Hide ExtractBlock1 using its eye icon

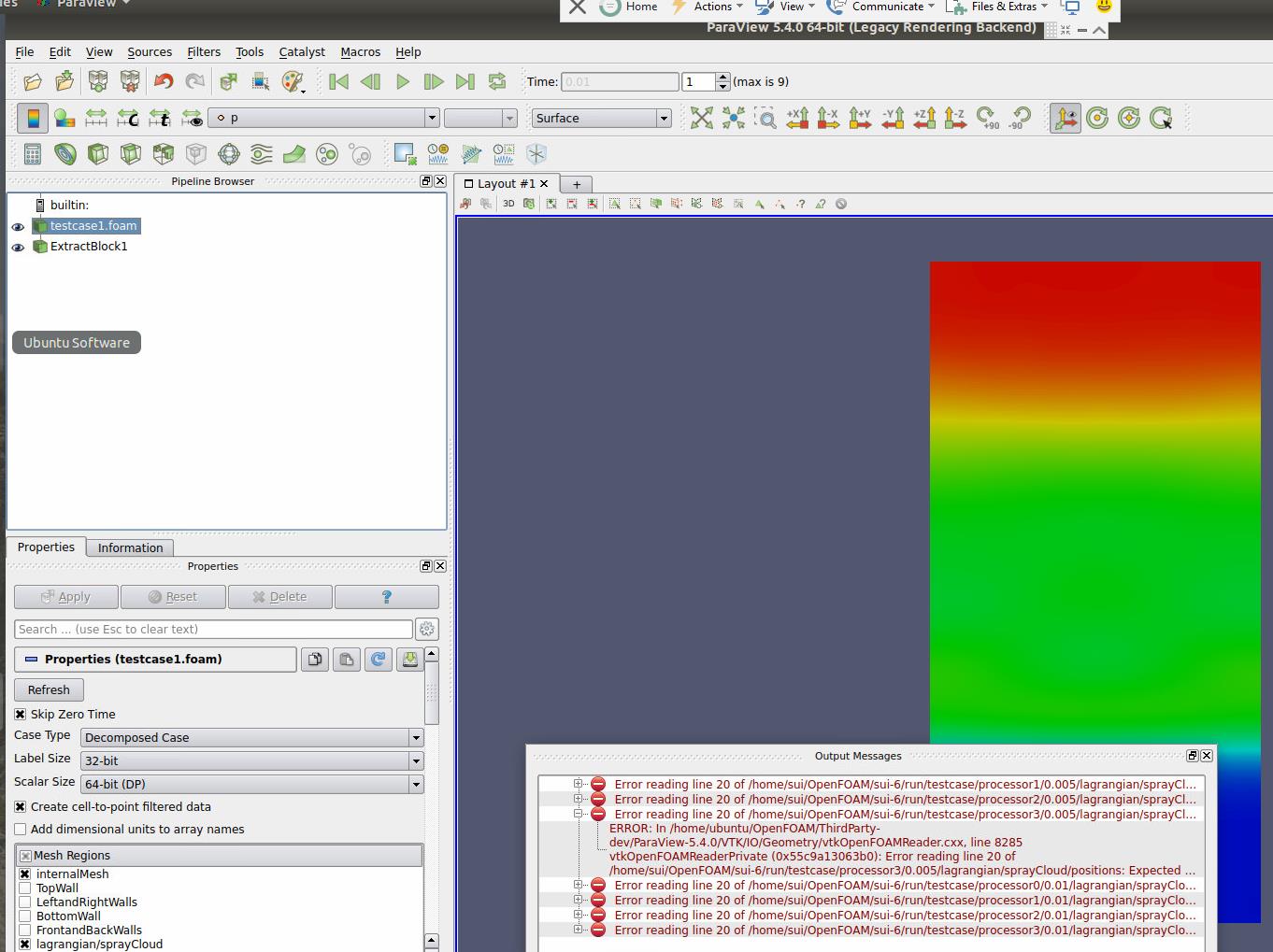pos(18,248)
